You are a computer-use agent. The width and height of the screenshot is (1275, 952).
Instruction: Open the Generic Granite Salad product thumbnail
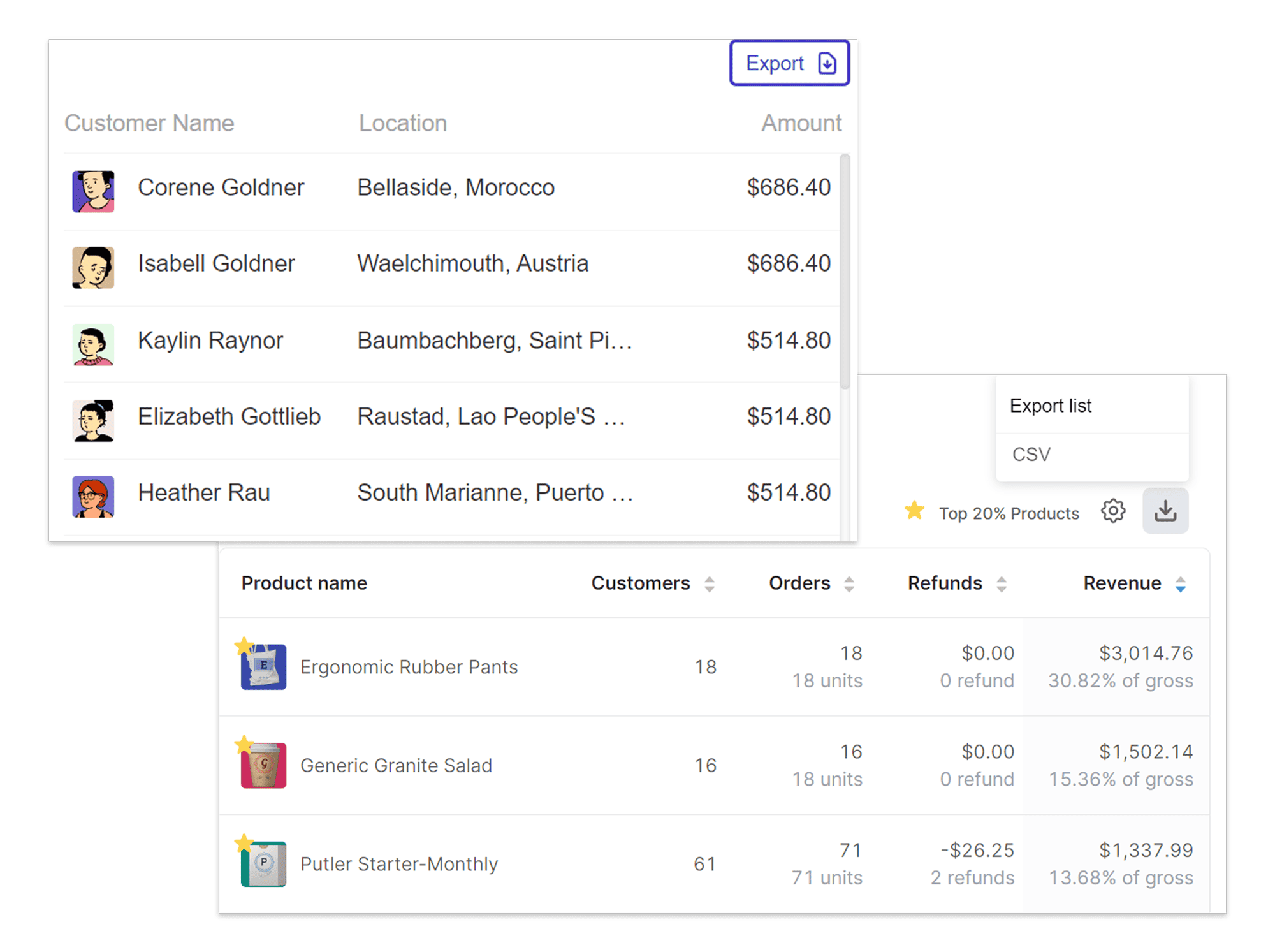point(263,765)
